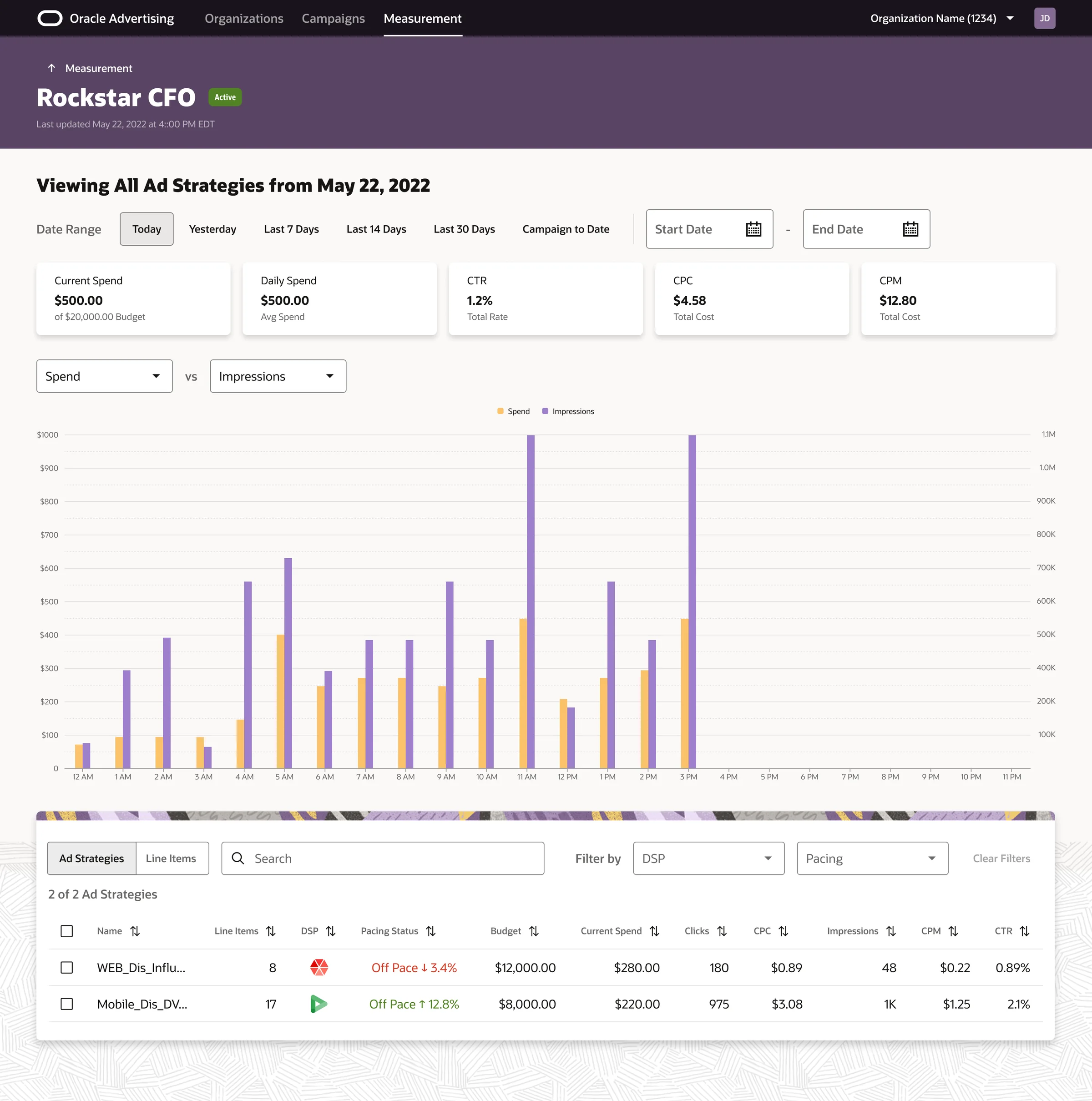1092x1101 pixels.
Task: Sort by CPC column arrows
Action: point(783,930)
